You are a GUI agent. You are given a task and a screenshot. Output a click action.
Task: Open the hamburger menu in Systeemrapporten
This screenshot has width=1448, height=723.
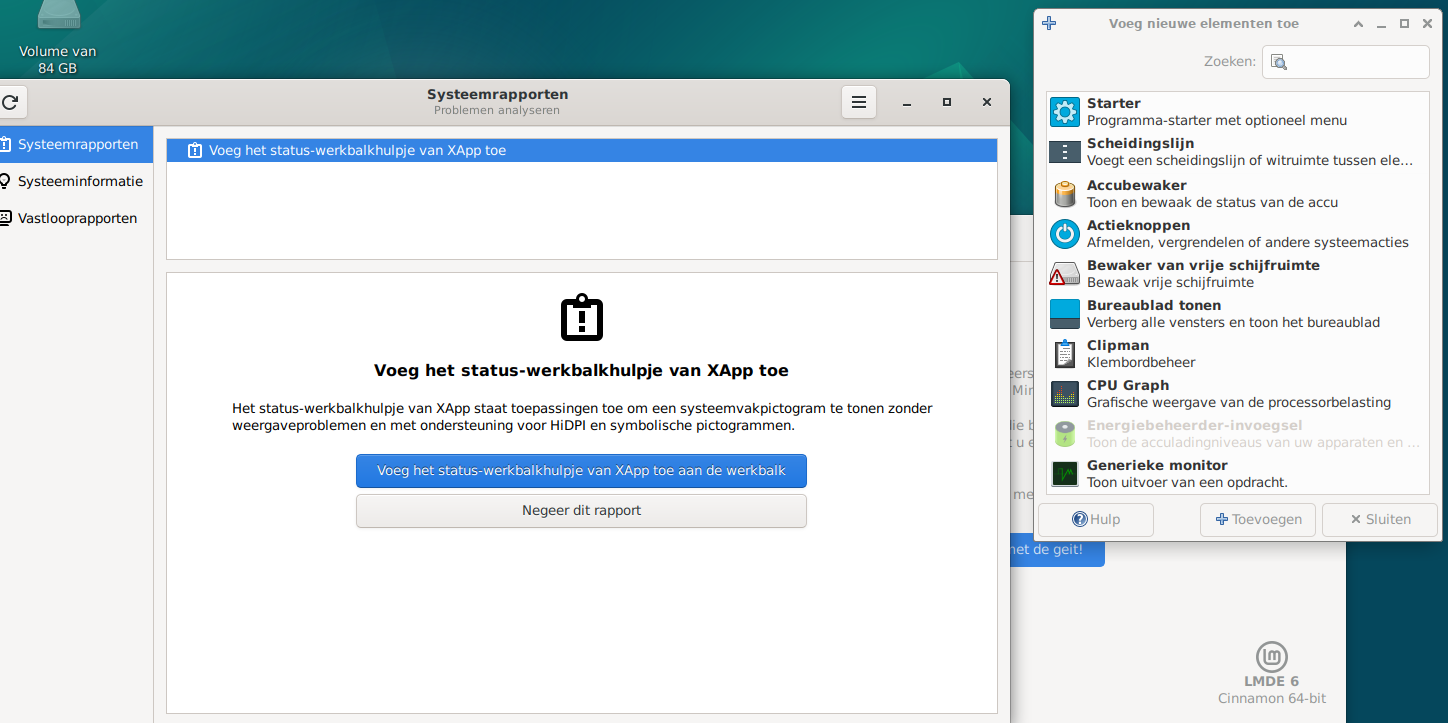[859, 102]
